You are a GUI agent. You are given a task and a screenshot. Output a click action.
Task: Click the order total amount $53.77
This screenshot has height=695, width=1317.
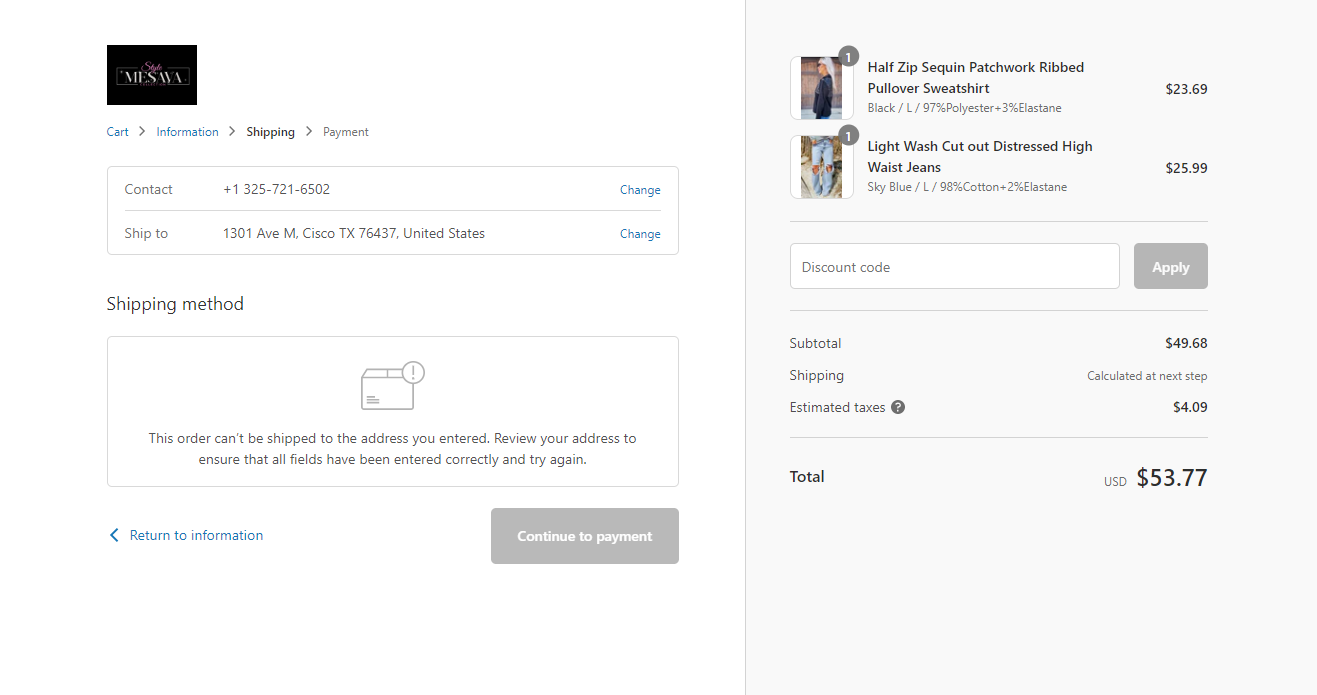(x=1171, y=478)
